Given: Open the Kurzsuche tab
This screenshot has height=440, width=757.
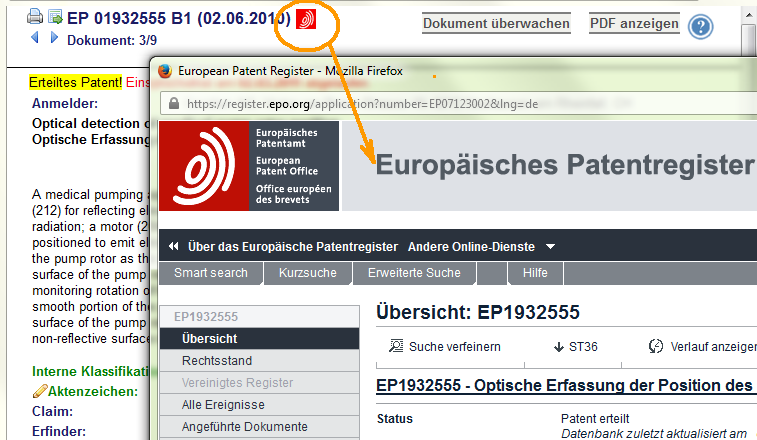Looking at the screenshot, I should point(308,273).
